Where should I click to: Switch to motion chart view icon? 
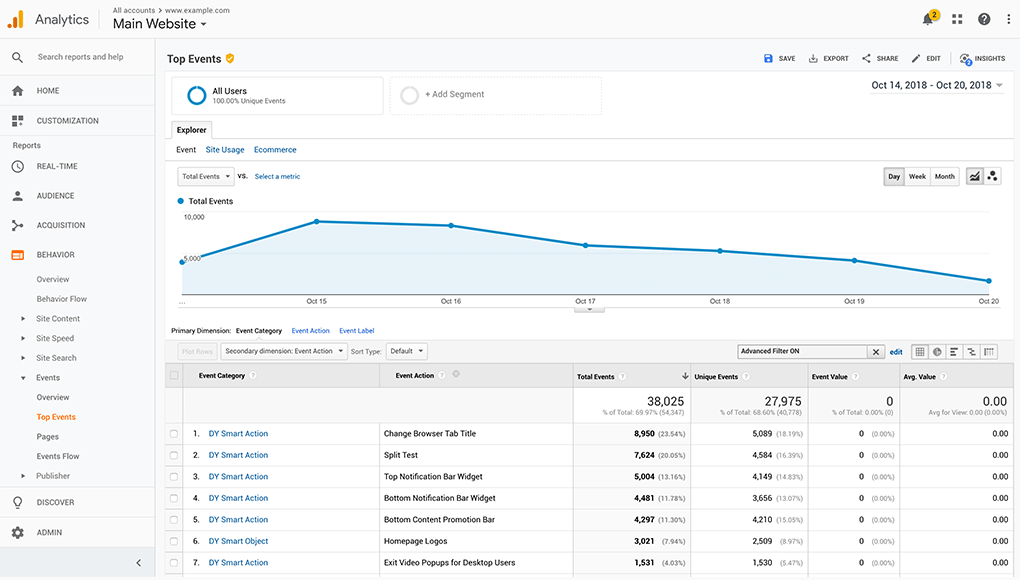[x=992, y=176]
